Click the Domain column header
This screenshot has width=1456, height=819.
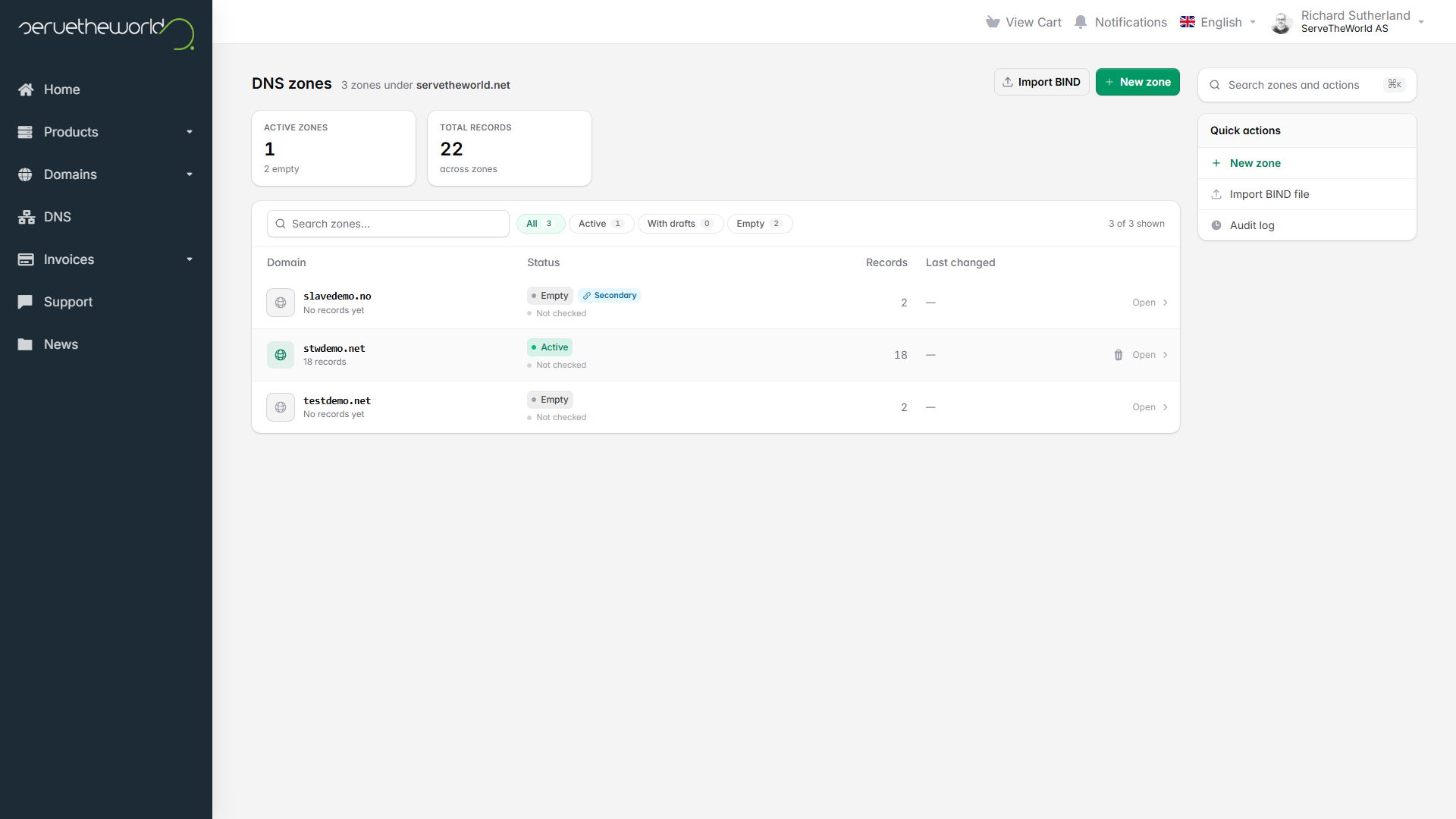tap(287, 262)
